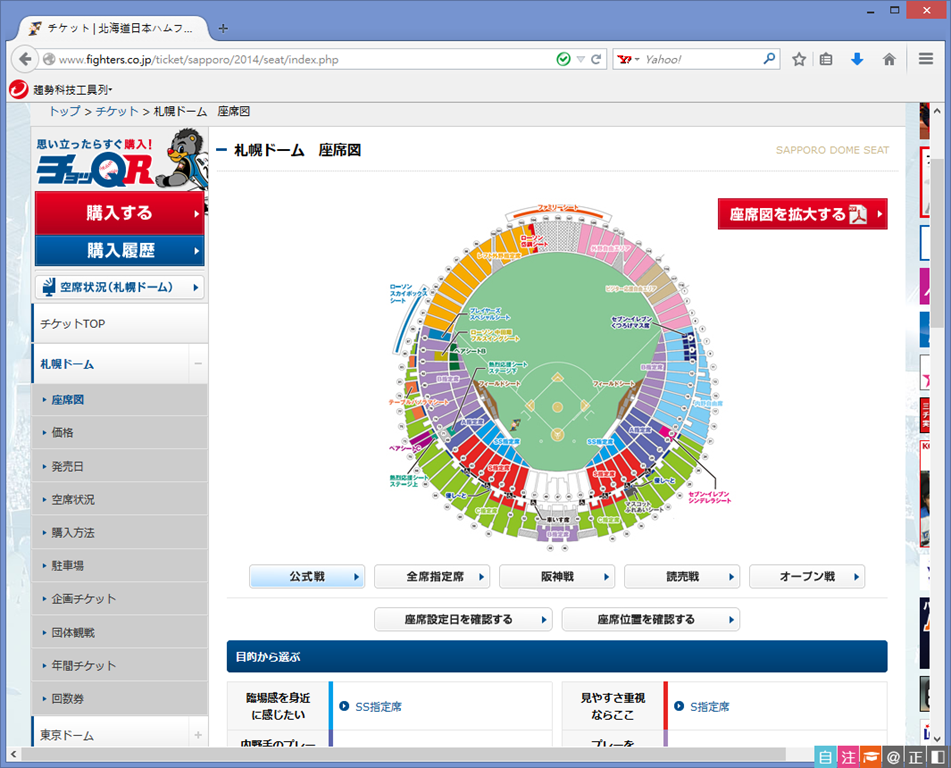
Task: Open downloads with the blue arrow
Action: tap(857, 59)
